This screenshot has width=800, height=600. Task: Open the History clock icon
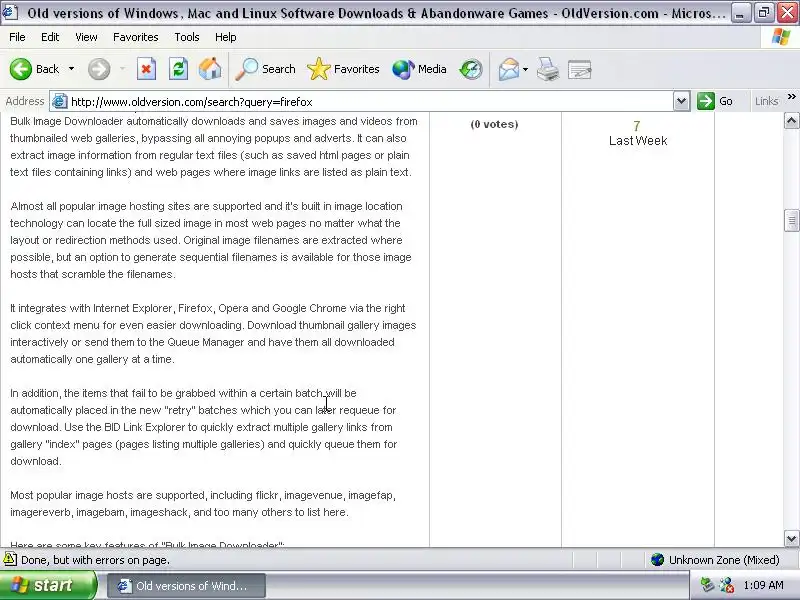[470, 69]
